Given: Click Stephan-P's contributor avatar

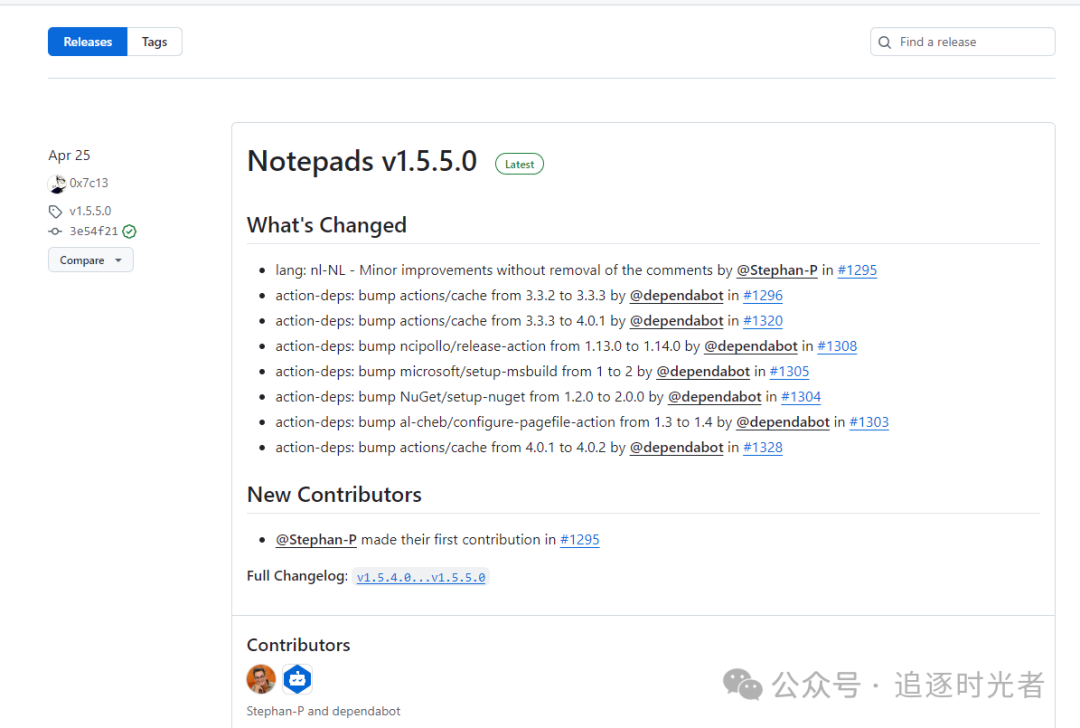Looking at the screenshot, I should pos(261,679).
